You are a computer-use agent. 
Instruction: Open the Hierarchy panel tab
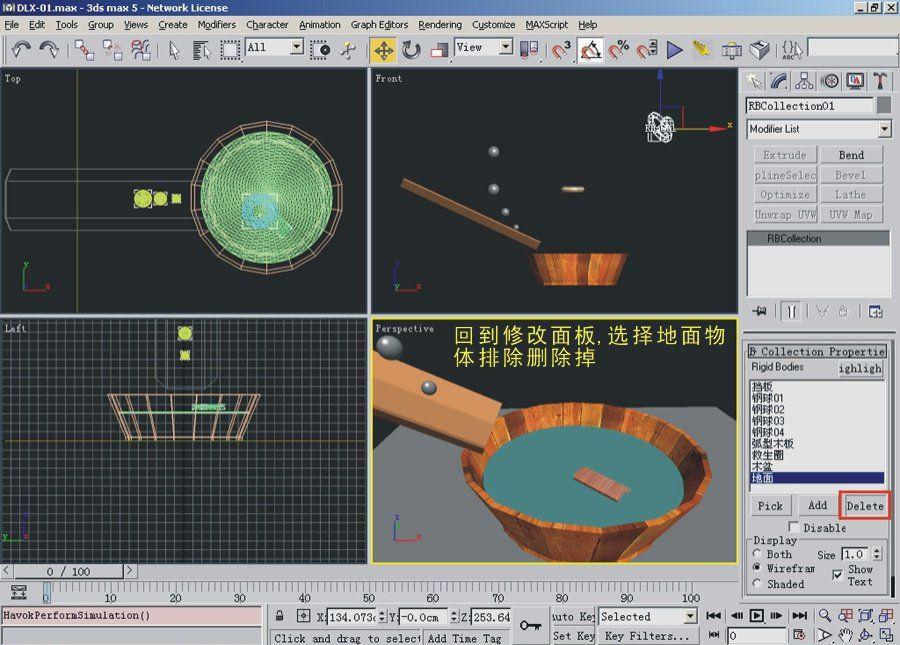click(x=805, y=81)
